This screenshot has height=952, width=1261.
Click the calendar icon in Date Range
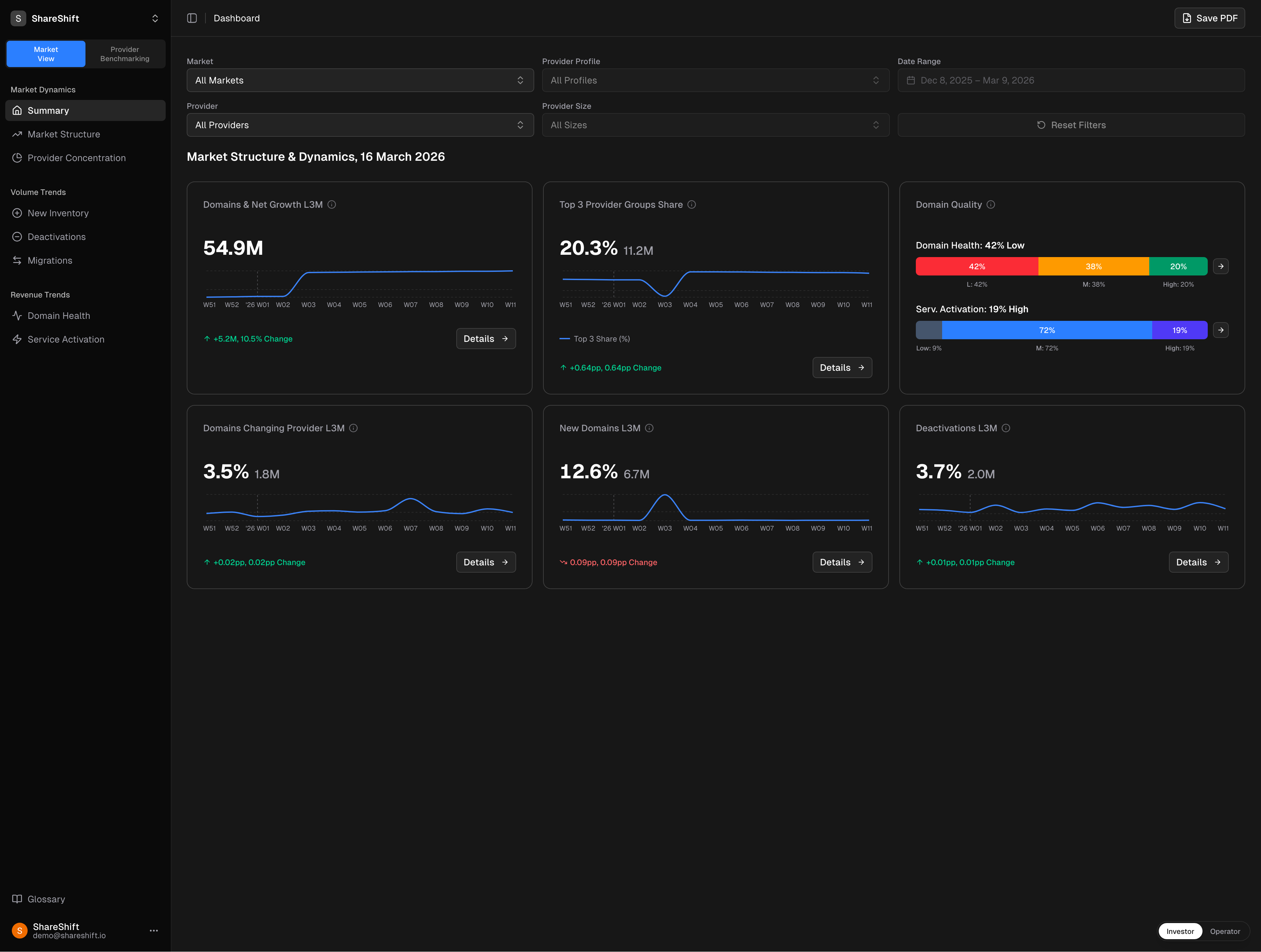coord(910,81)
